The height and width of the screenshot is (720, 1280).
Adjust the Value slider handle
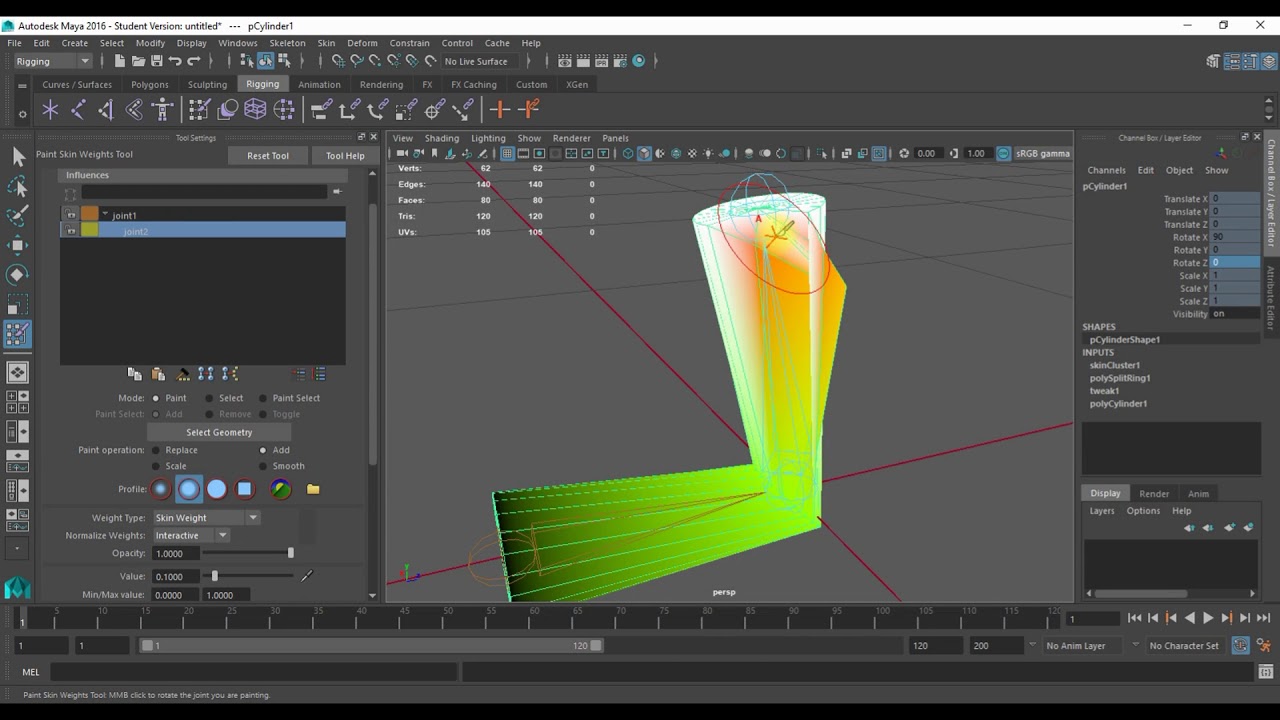coord(214,576)
